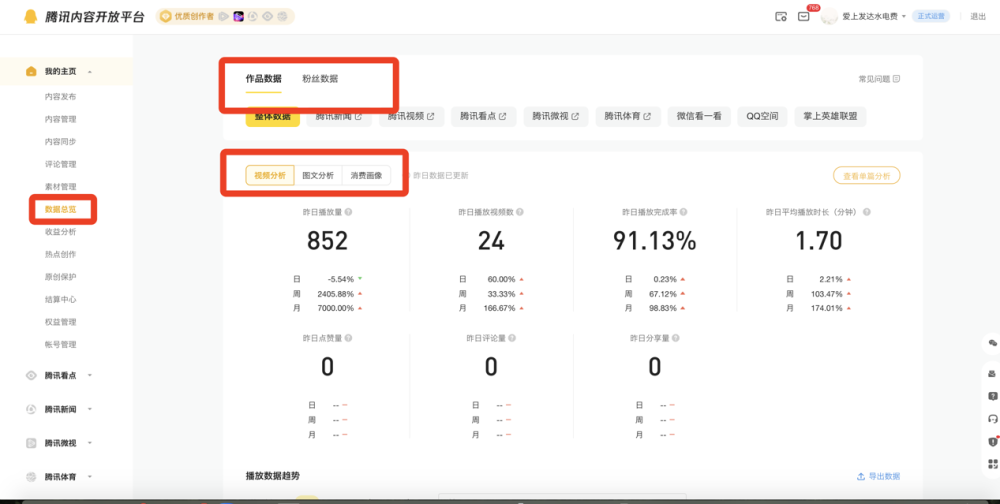
Task: Open 内容发布 in the sidebar
Action: click(61, 96)
